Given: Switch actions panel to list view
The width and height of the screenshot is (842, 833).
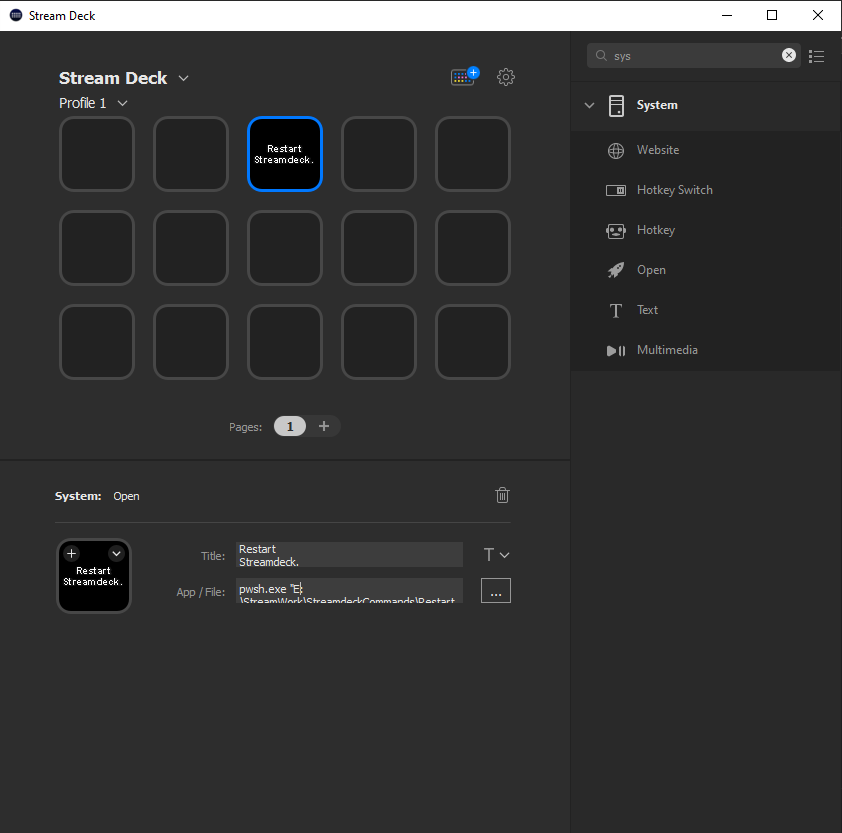Looking at the screenshot, I should click(817, 56).
